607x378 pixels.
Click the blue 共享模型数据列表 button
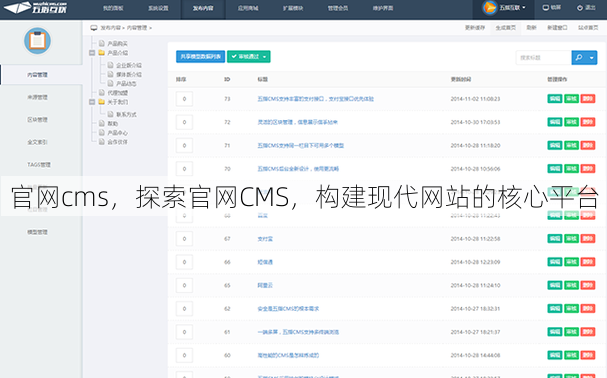[x=201, y=57]
